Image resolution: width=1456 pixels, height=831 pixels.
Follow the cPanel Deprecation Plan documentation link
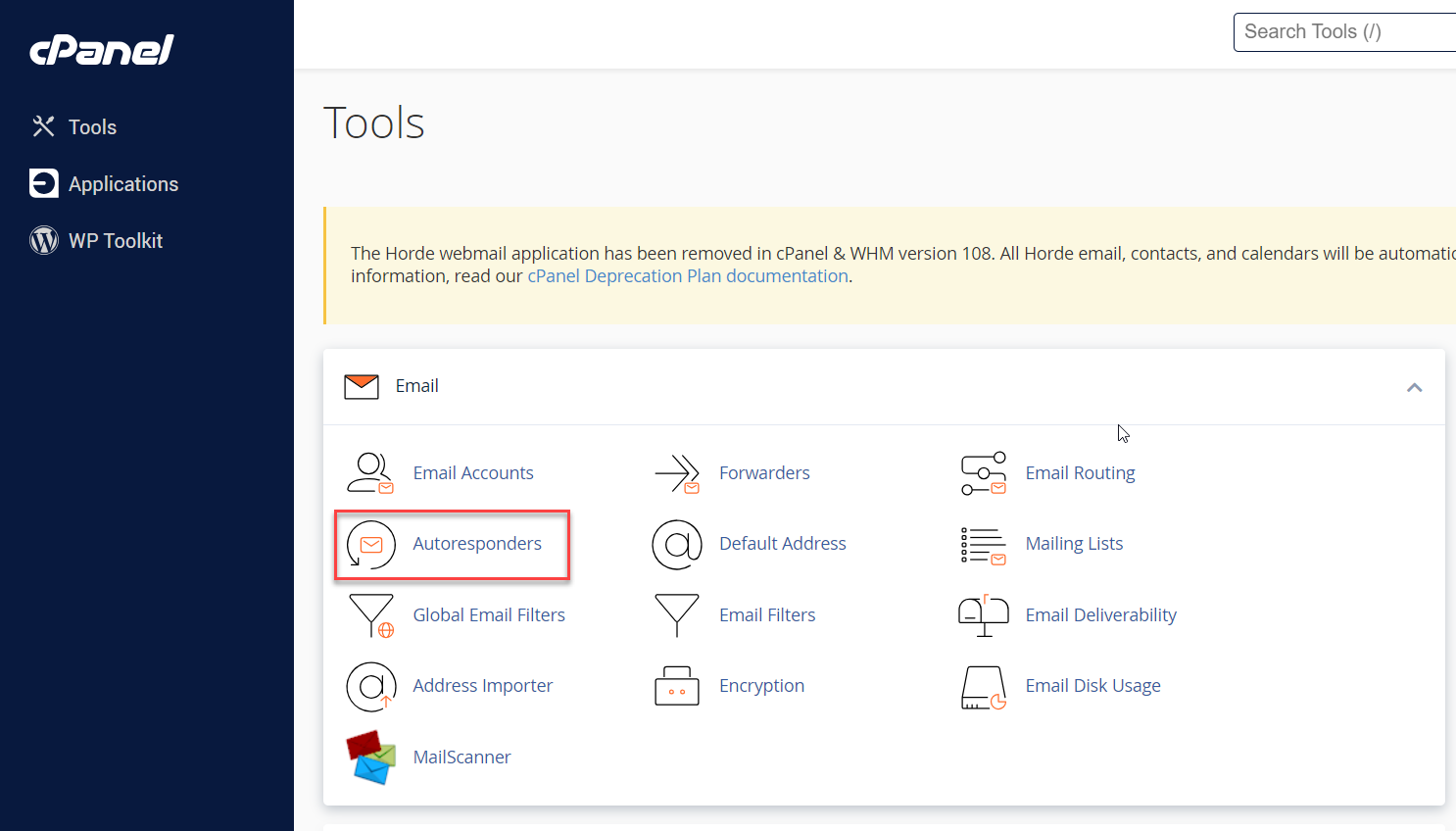(688, 276)
